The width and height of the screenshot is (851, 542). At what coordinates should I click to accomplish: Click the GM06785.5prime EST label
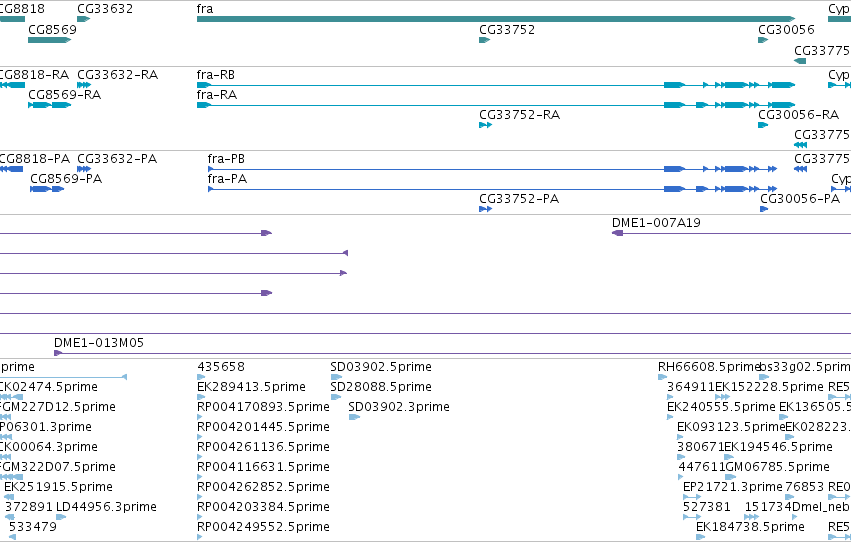(777, 467)
